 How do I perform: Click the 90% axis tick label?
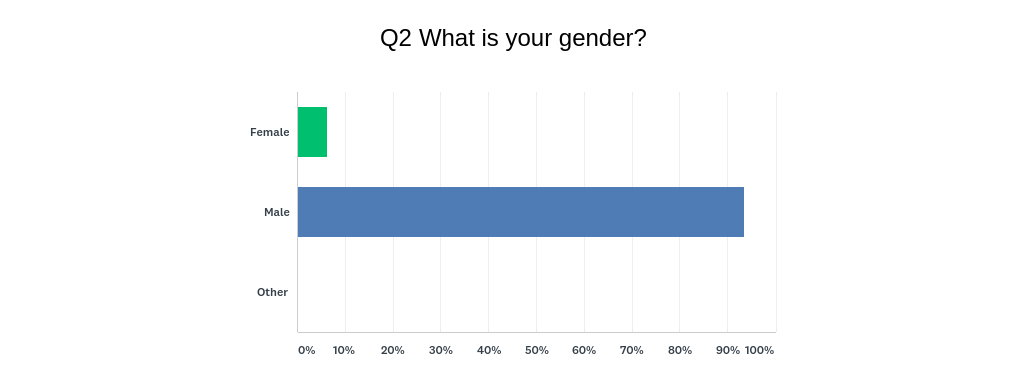tap(728, 350)
